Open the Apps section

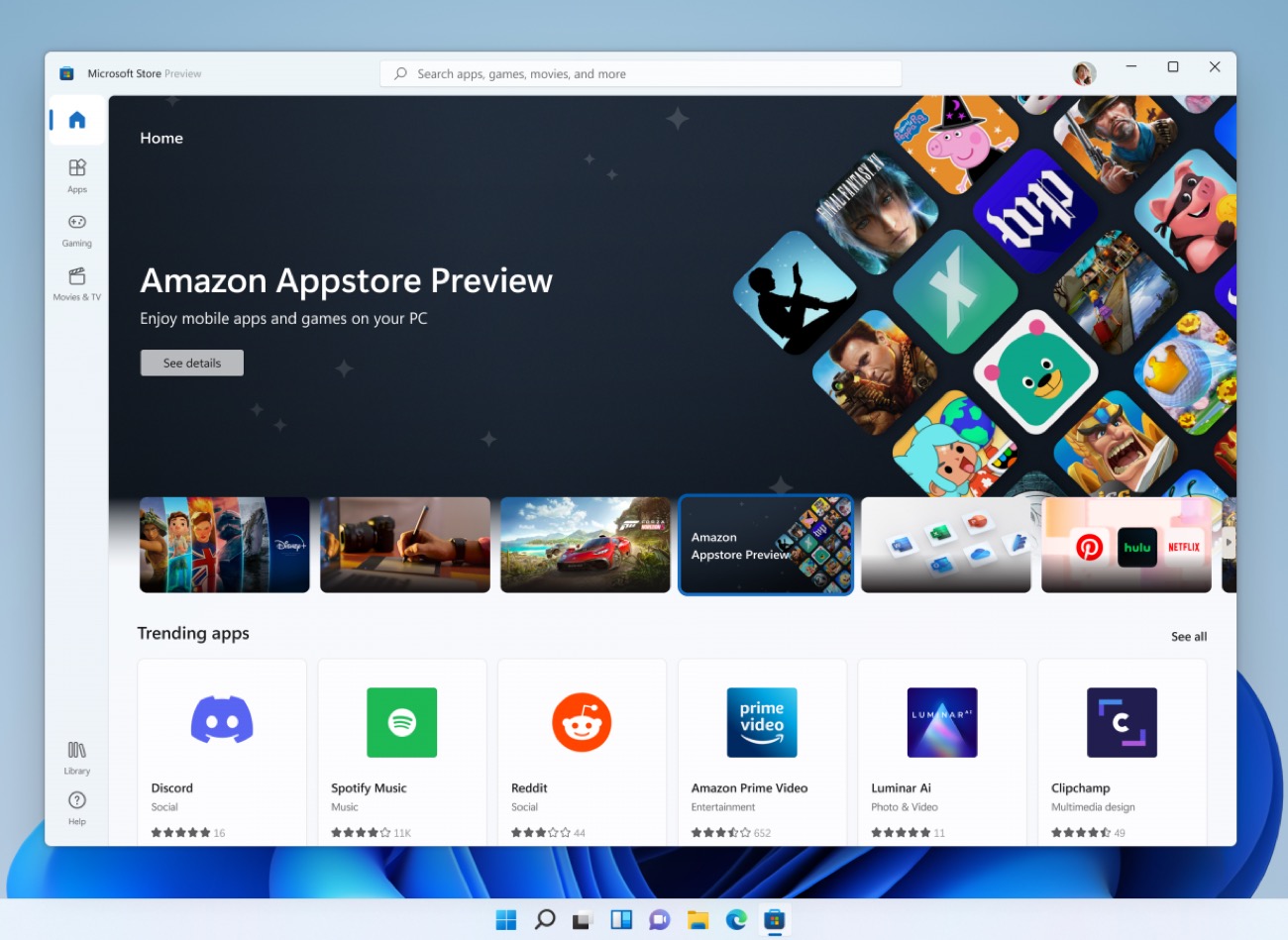(77, 175)
